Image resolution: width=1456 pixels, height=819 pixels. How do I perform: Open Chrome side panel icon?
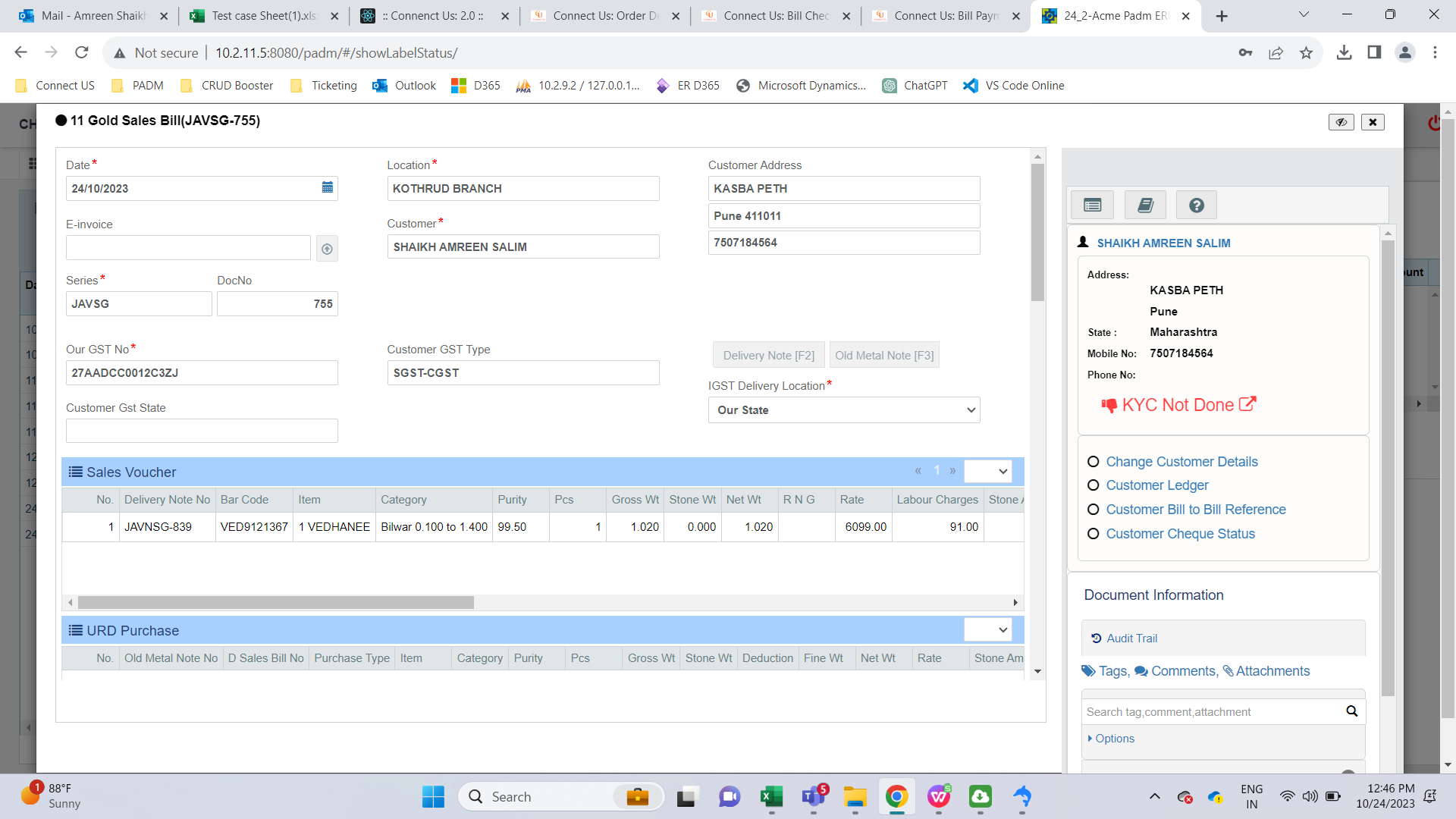tap(1374, 52)
